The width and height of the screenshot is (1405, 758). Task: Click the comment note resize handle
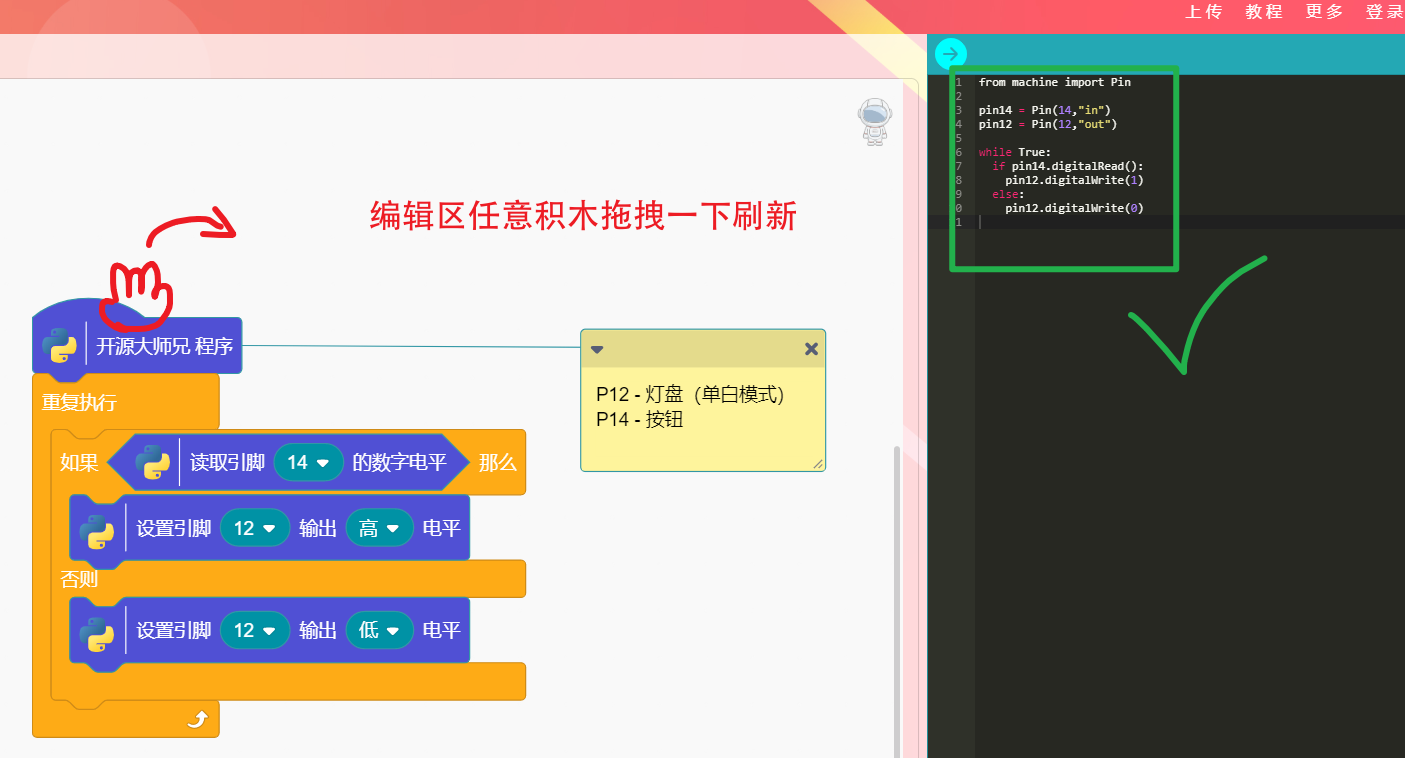click(x=818, y=463)
